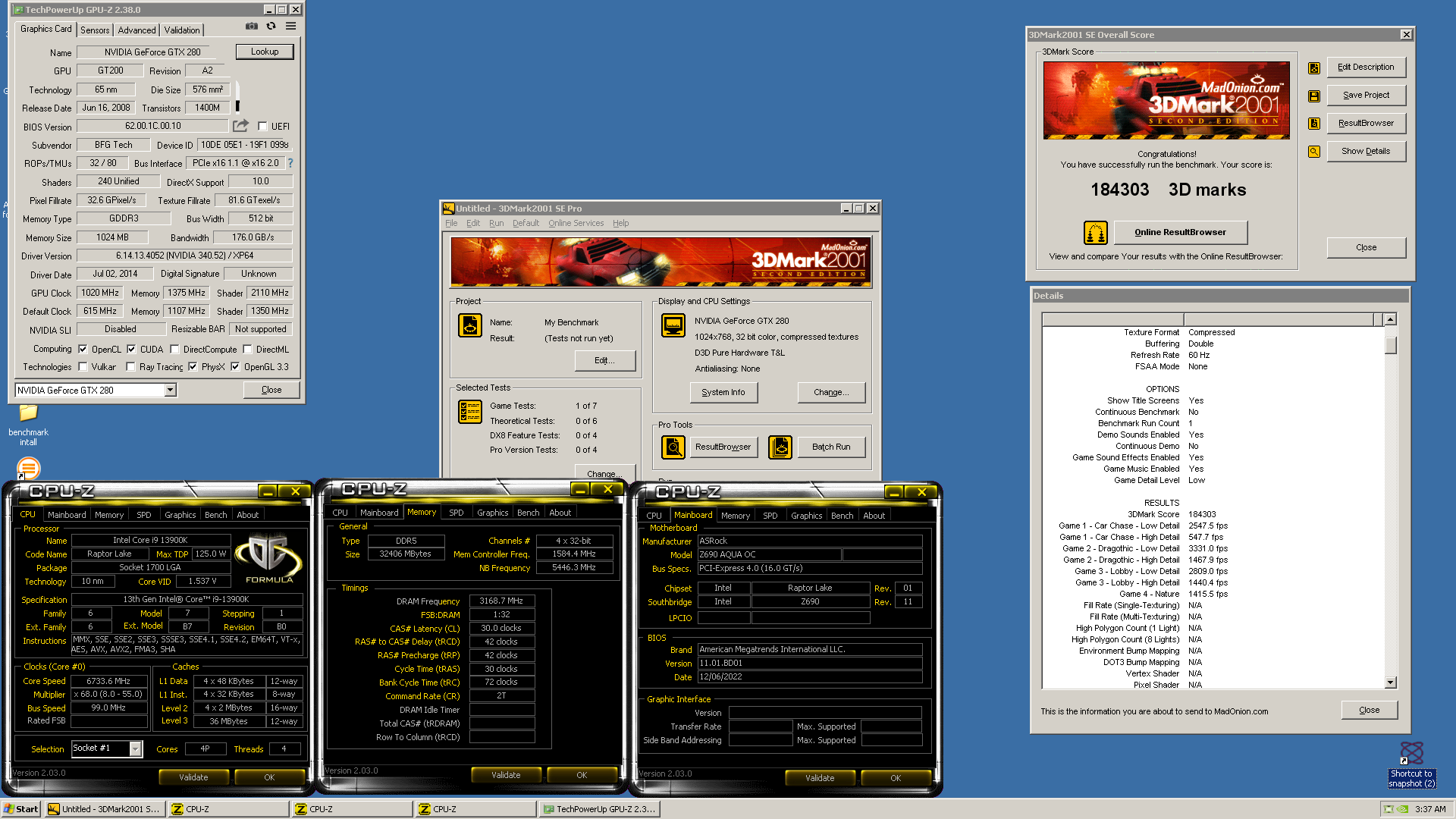
Task: Click Edit... button in Project section
Action: click(604, 360)
